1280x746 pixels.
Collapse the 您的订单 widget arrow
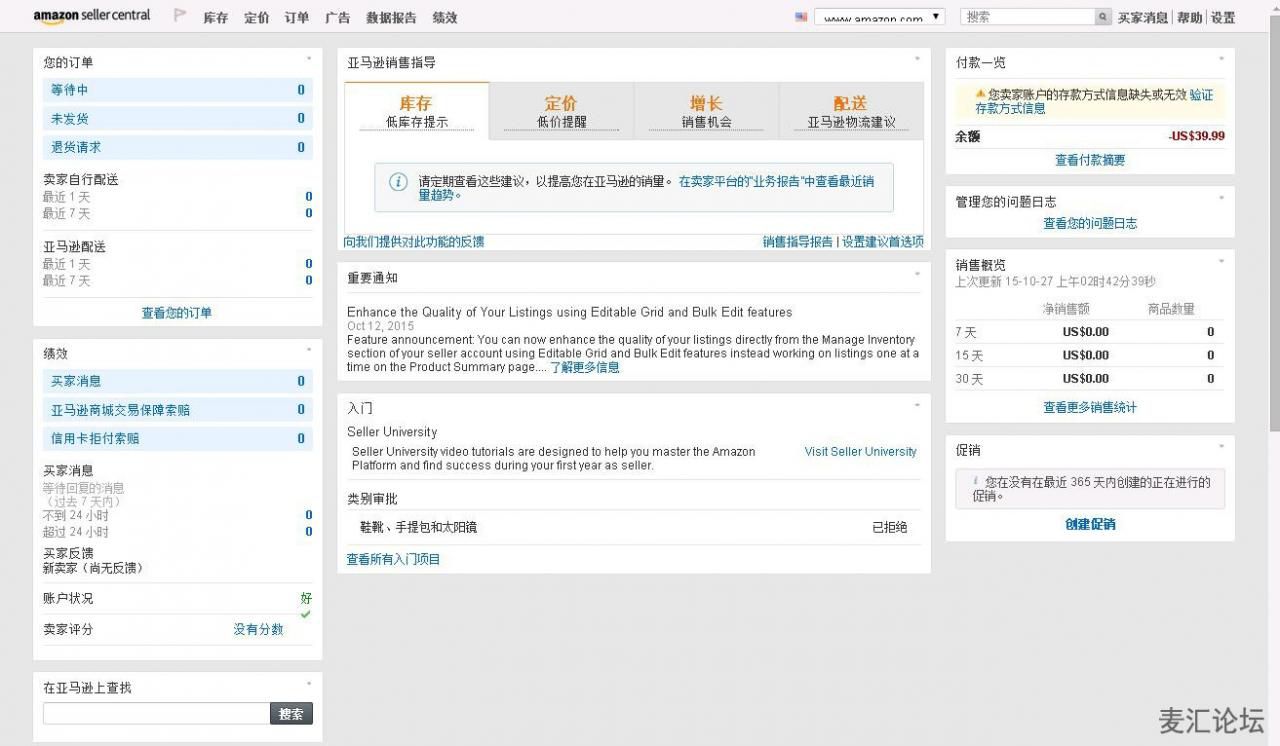click(308, 59)
